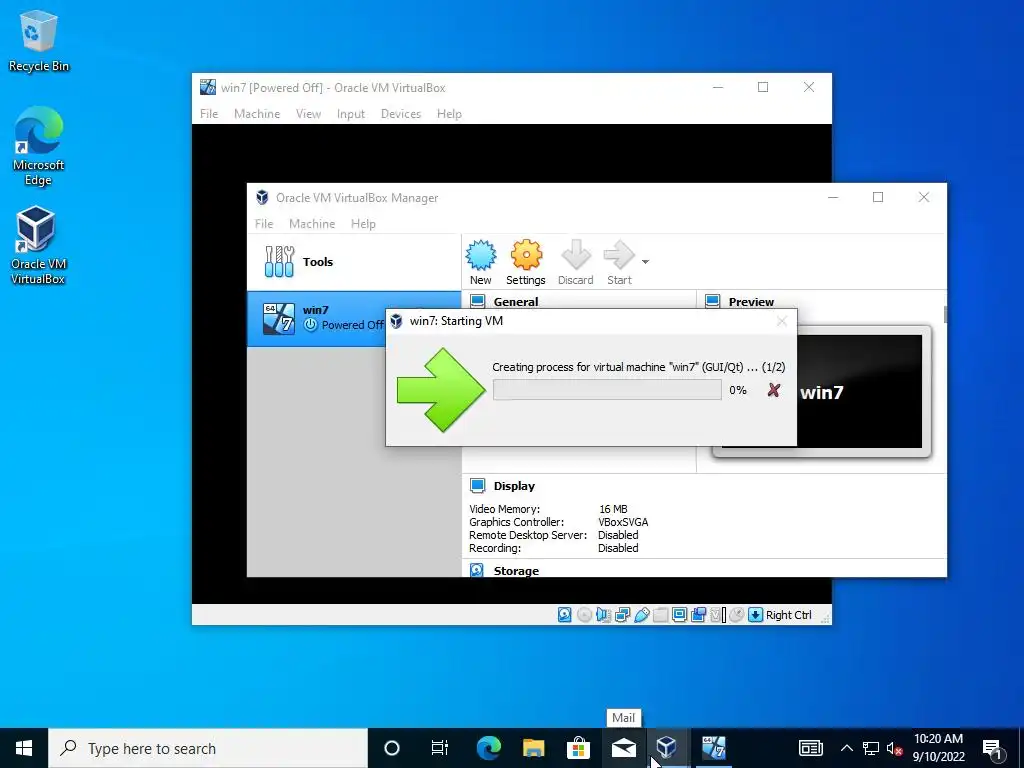
Task: Show hidden system tray icons
Action: [x=846, y=748]
